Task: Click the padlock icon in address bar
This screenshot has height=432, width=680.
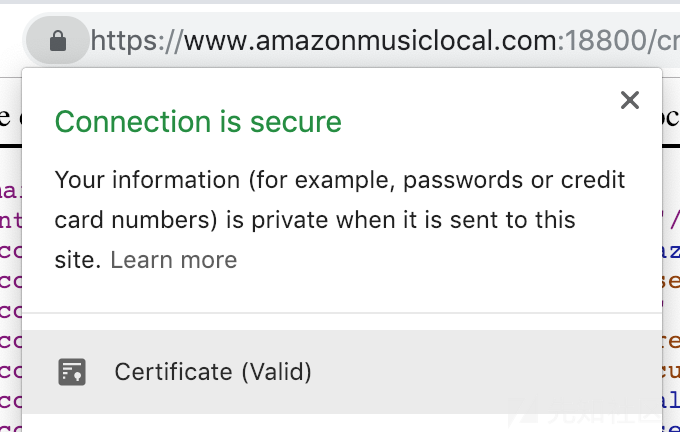Action: click(x=58, y=41)
